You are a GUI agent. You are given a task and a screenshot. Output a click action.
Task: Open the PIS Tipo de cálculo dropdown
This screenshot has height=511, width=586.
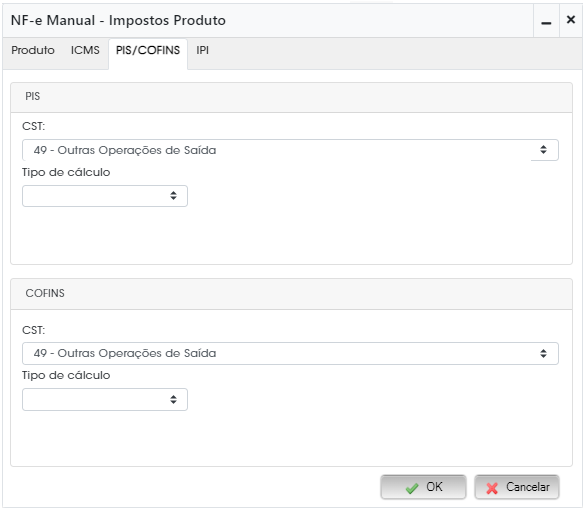point(105,196)
